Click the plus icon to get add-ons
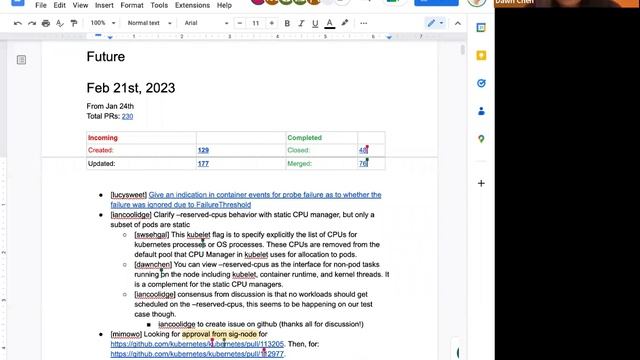 pos(481,183)
